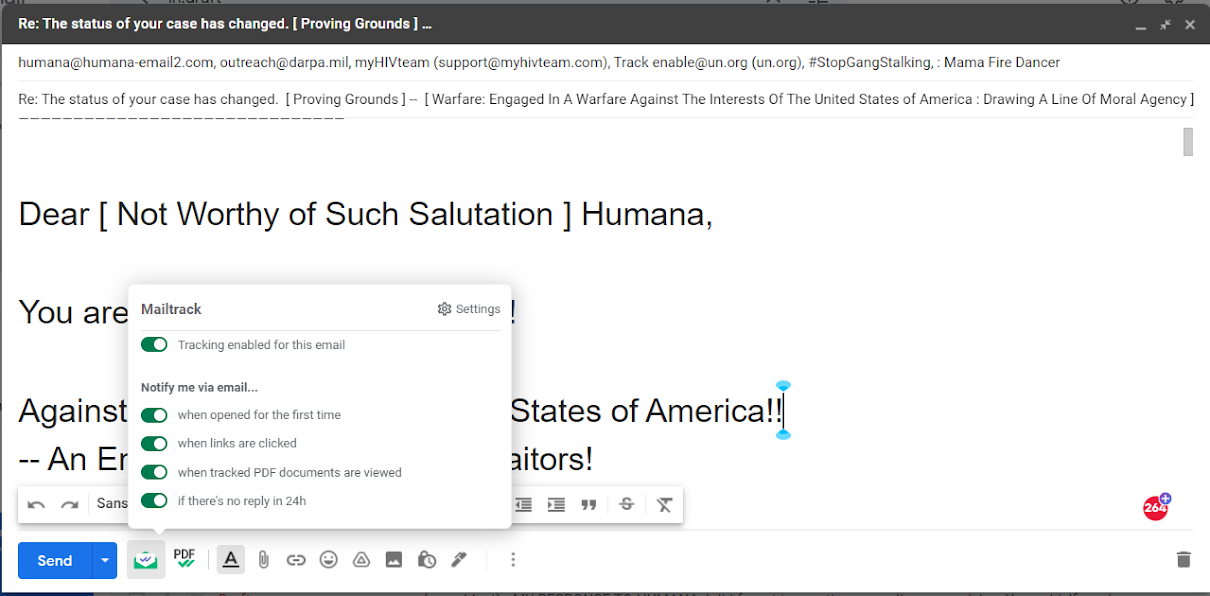Pop out the compose window
Image resolution: width=1210 pixels, height=596 pixels.
coord(1165,24)
